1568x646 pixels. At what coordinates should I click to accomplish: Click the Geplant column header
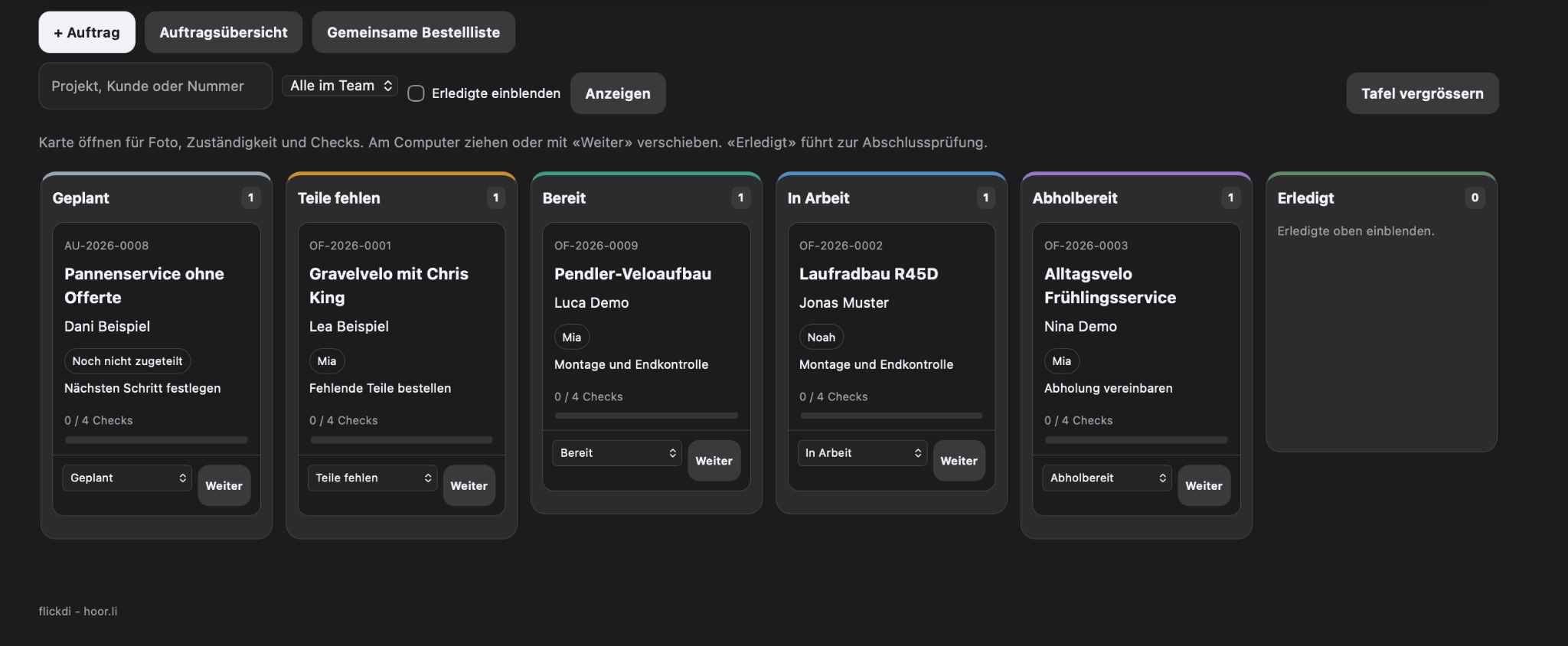81,198
